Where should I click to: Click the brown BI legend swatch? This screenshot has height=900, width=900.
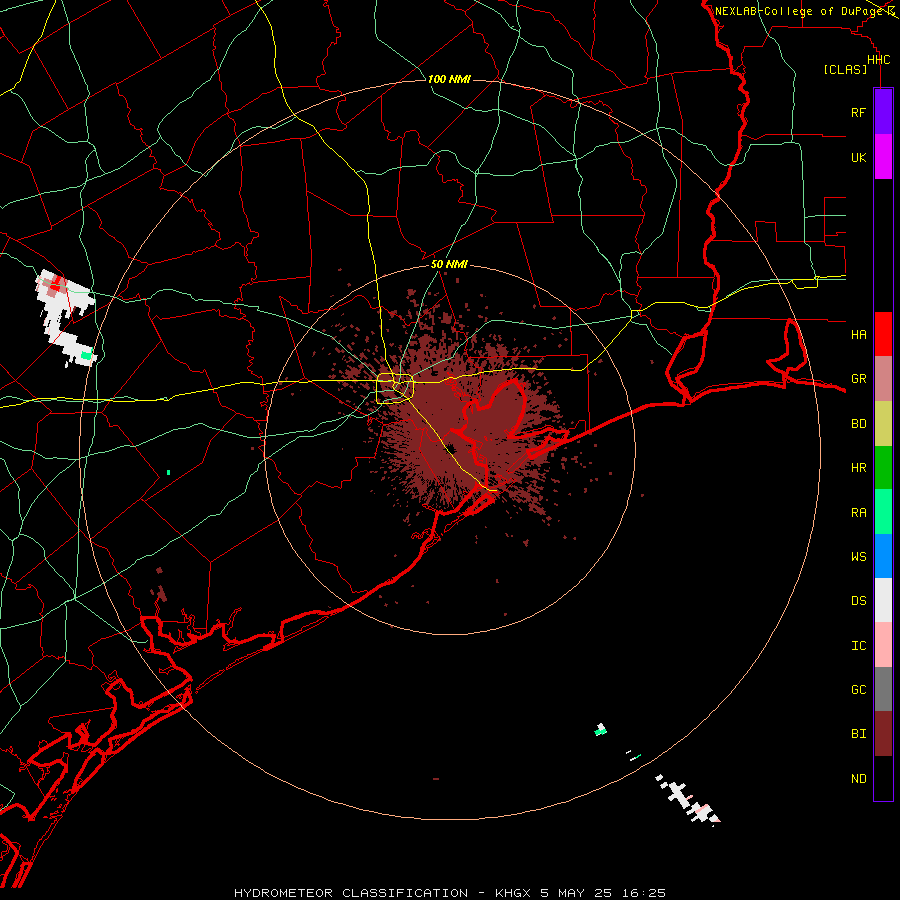coord(883,734)
